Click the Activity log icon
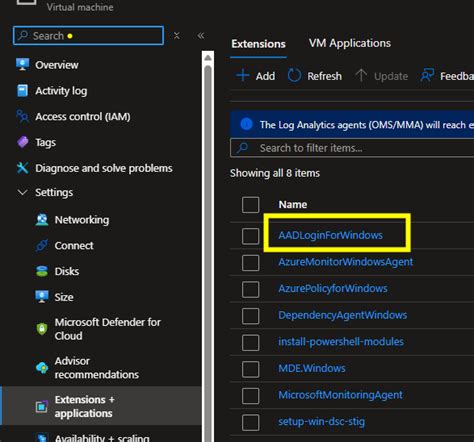 coord(22,91)
